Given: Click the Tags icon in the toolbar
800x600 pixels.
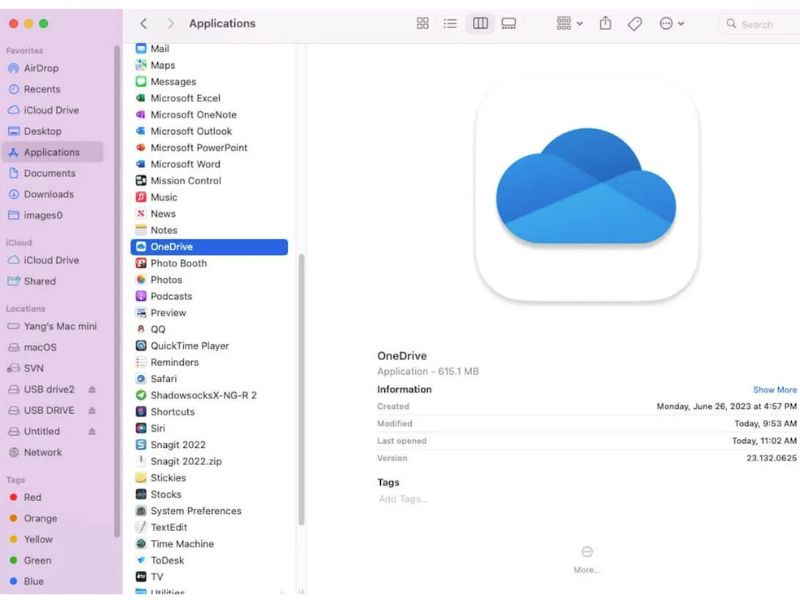Looking at the screenshot, I should pos(635,23).
